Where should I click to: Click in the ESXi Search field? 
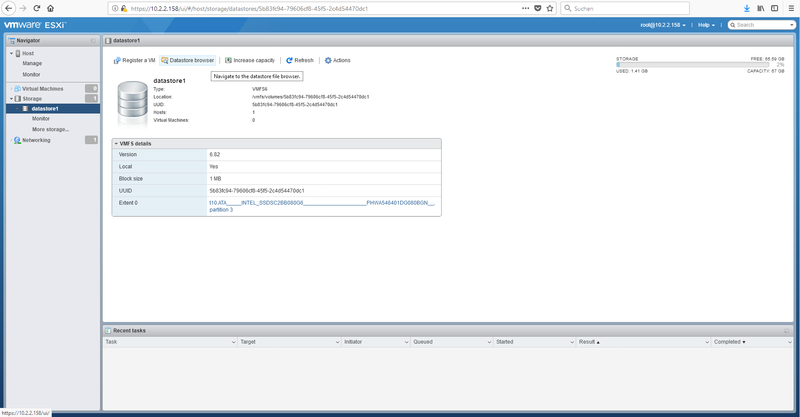pyautogui.click(x=761, y=25)
